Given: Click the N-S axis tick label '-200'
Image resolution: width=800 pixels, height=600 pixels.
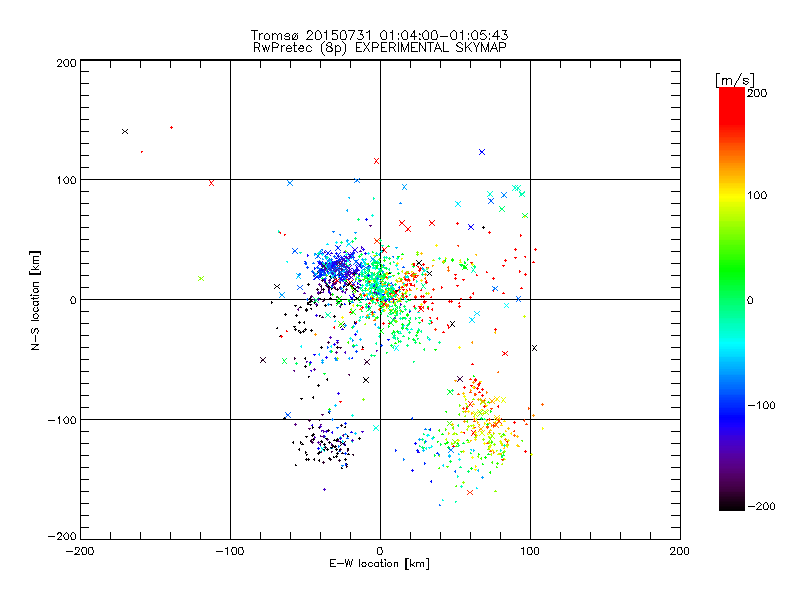Looking at the screenshot, I should (x=62, y=536).
